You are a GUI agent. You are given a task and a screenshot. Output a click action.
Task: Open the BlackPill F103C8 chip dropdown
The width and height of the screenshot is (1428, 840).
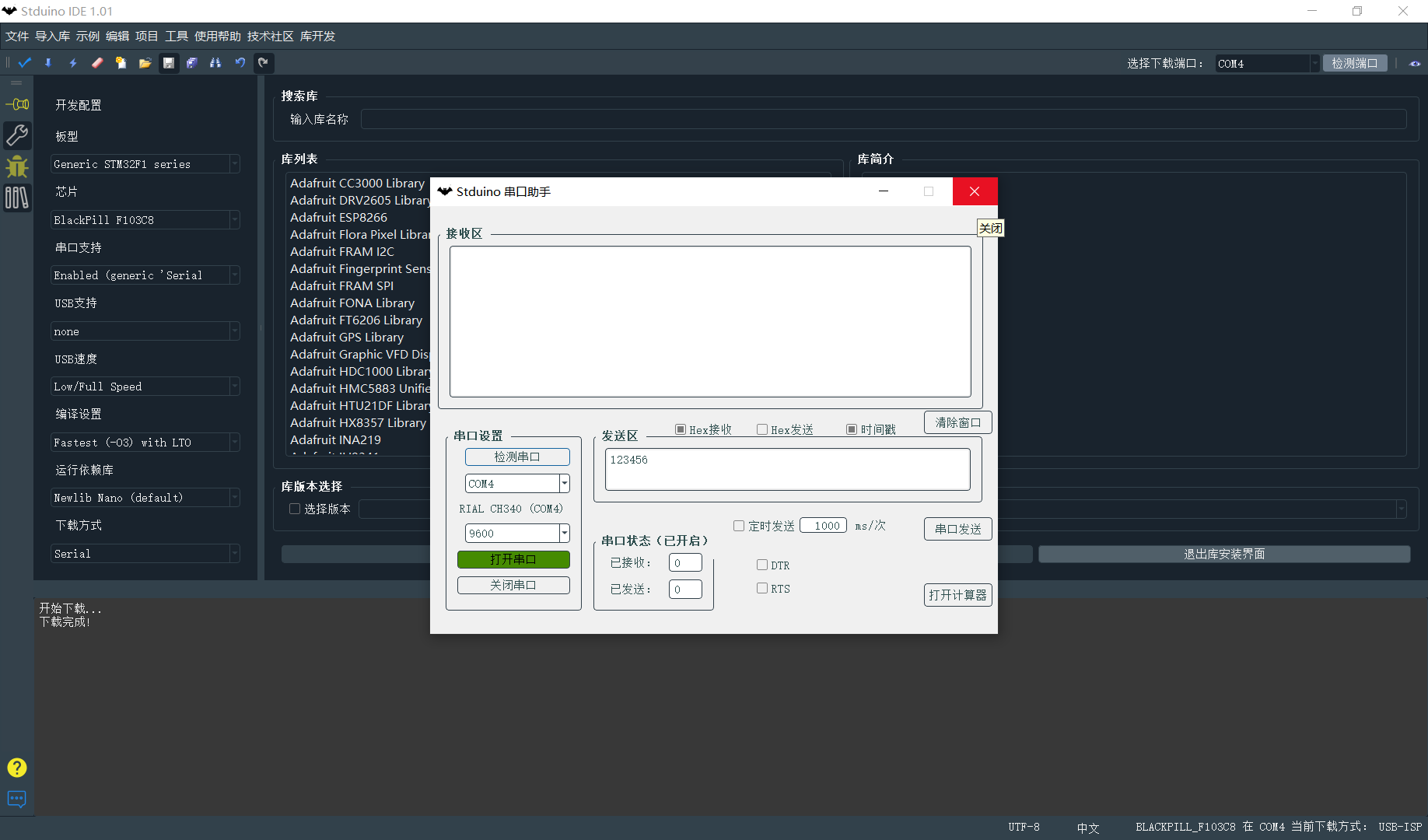pos(145,220)
